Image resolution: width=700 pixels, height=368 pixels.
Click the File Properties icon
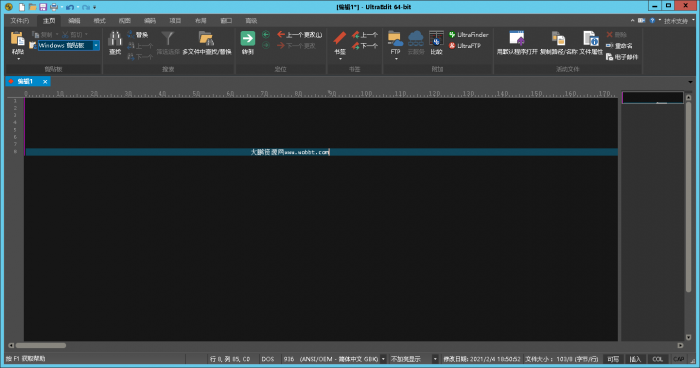click(x=591, y=39)
